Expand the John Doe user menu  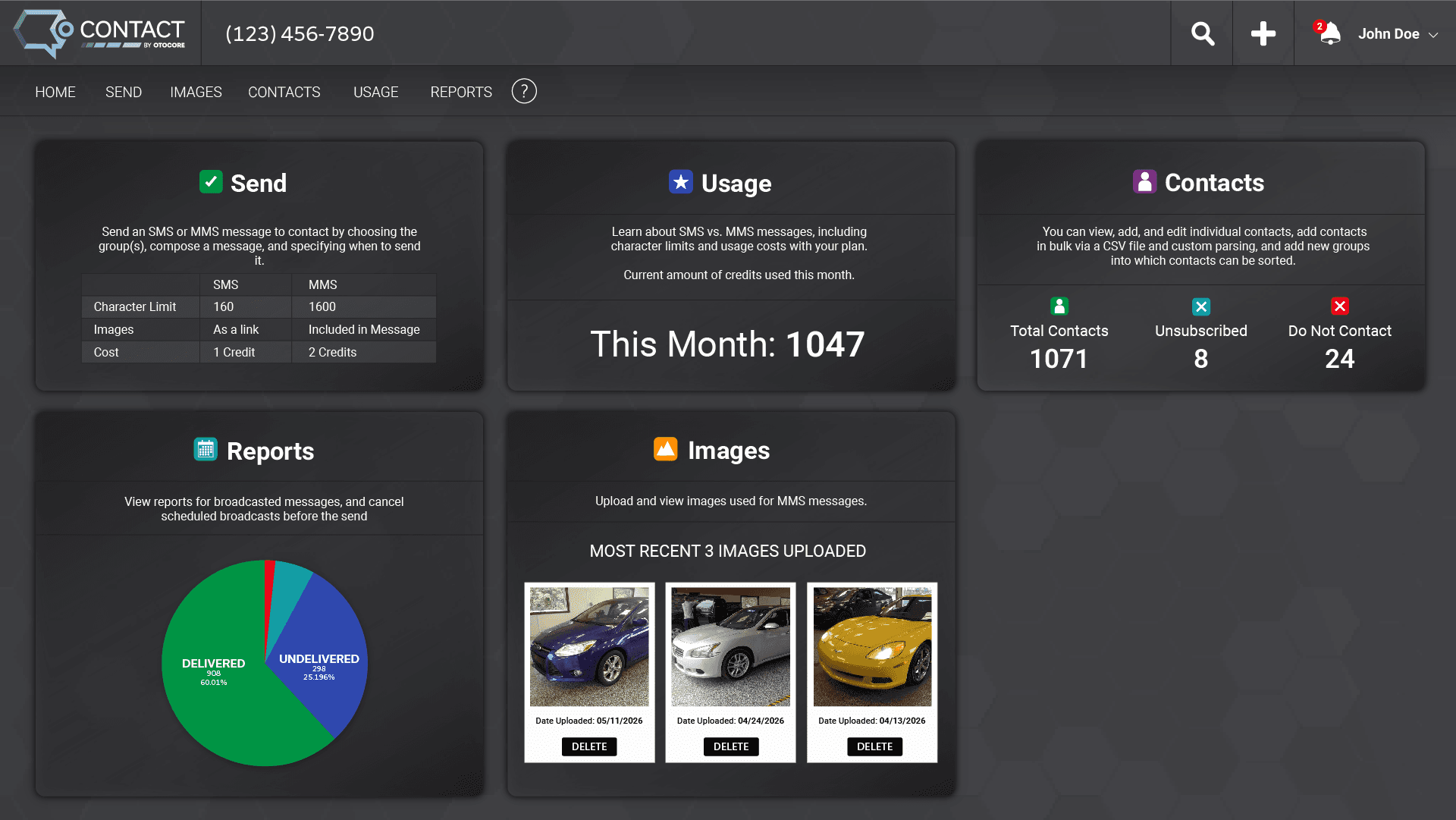(1398, 34)
